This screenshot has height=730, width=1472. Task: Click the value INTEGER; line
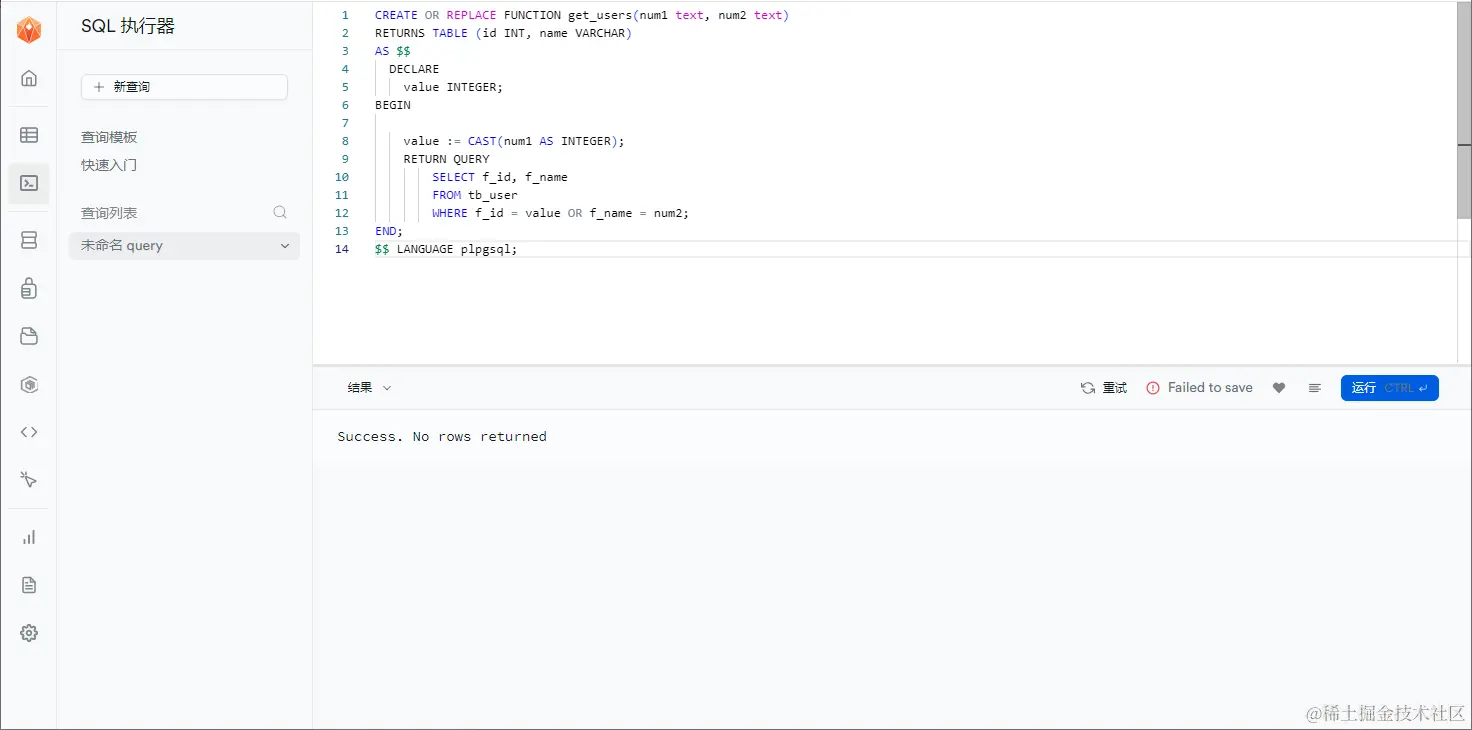[453, 87]
